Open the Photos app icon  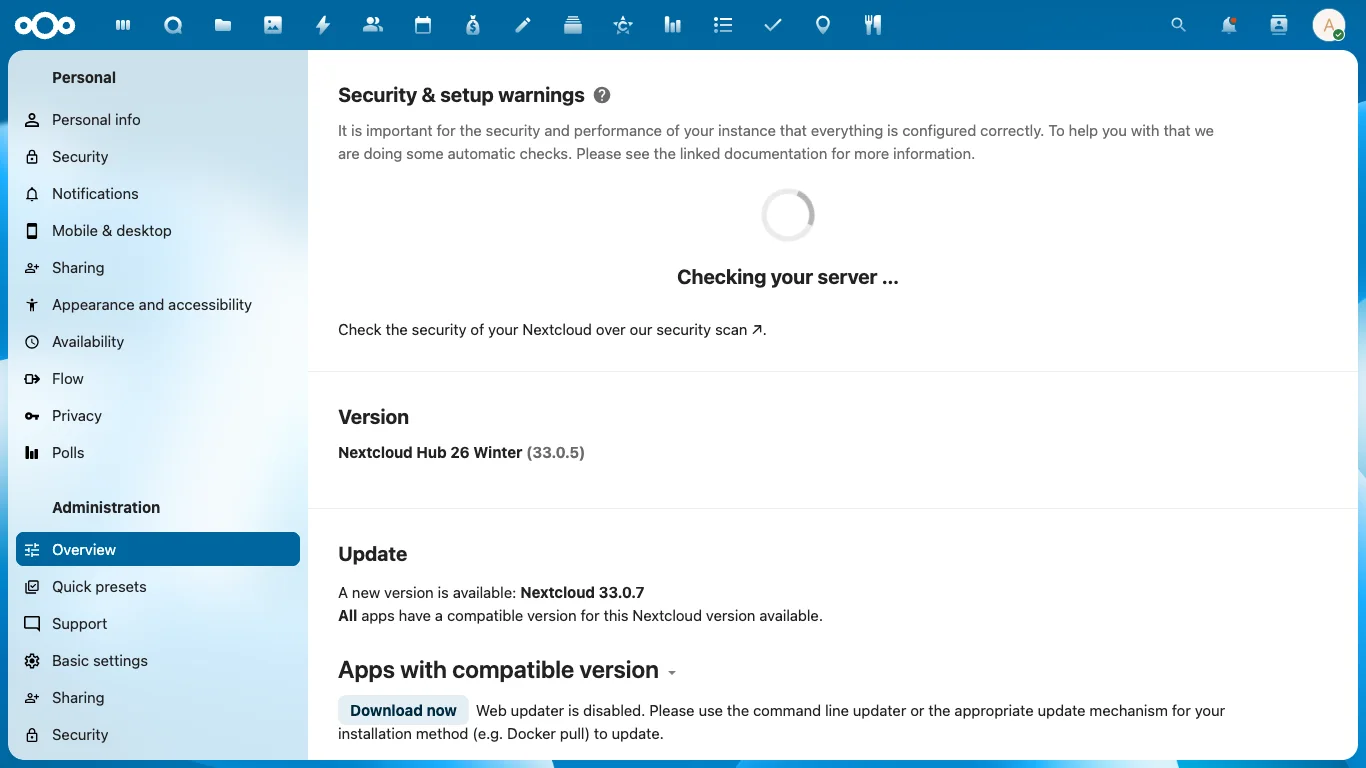point(273,25)
